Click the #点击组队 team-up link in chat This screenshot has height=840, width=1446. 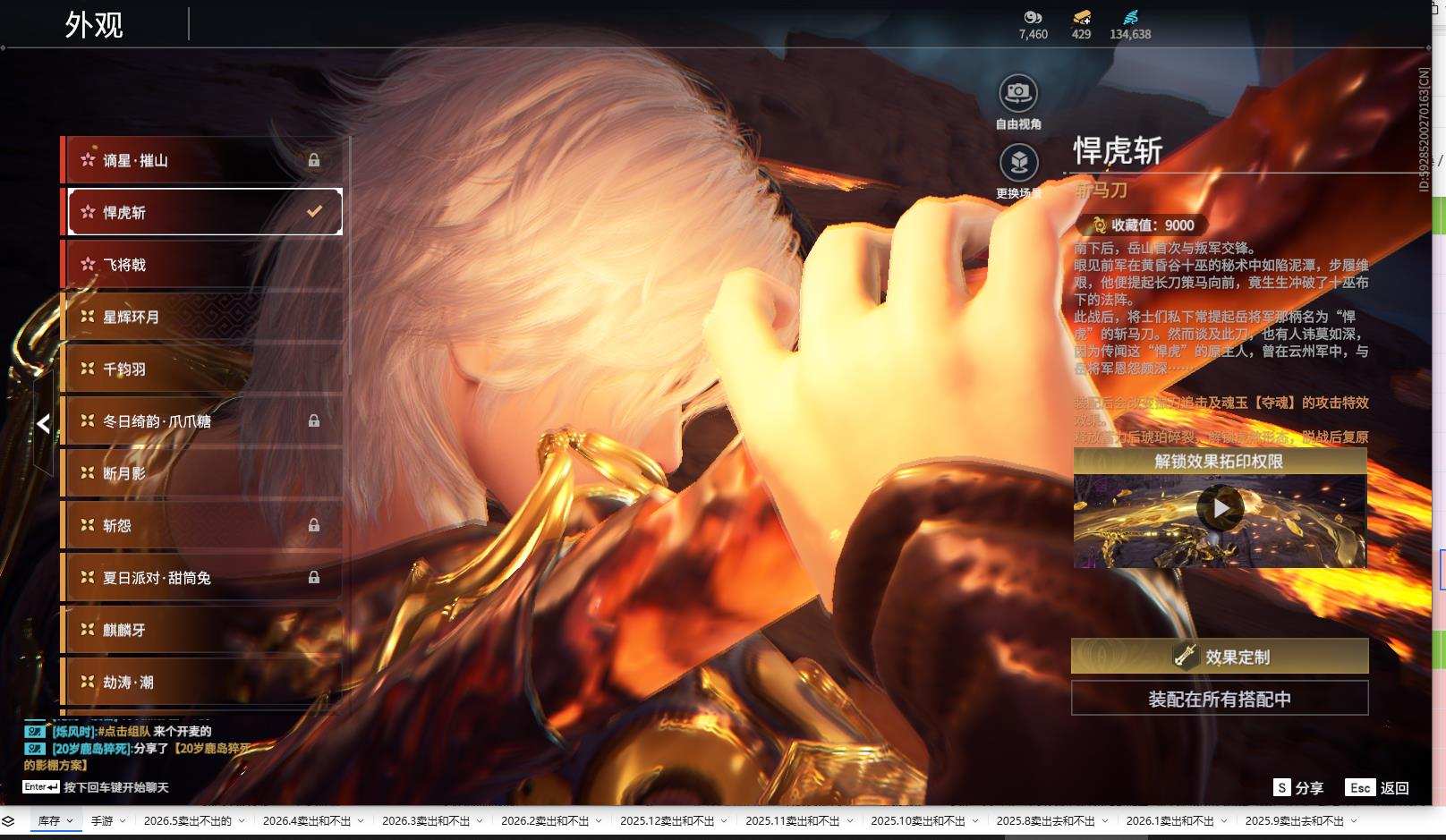[x=123, y=731]
